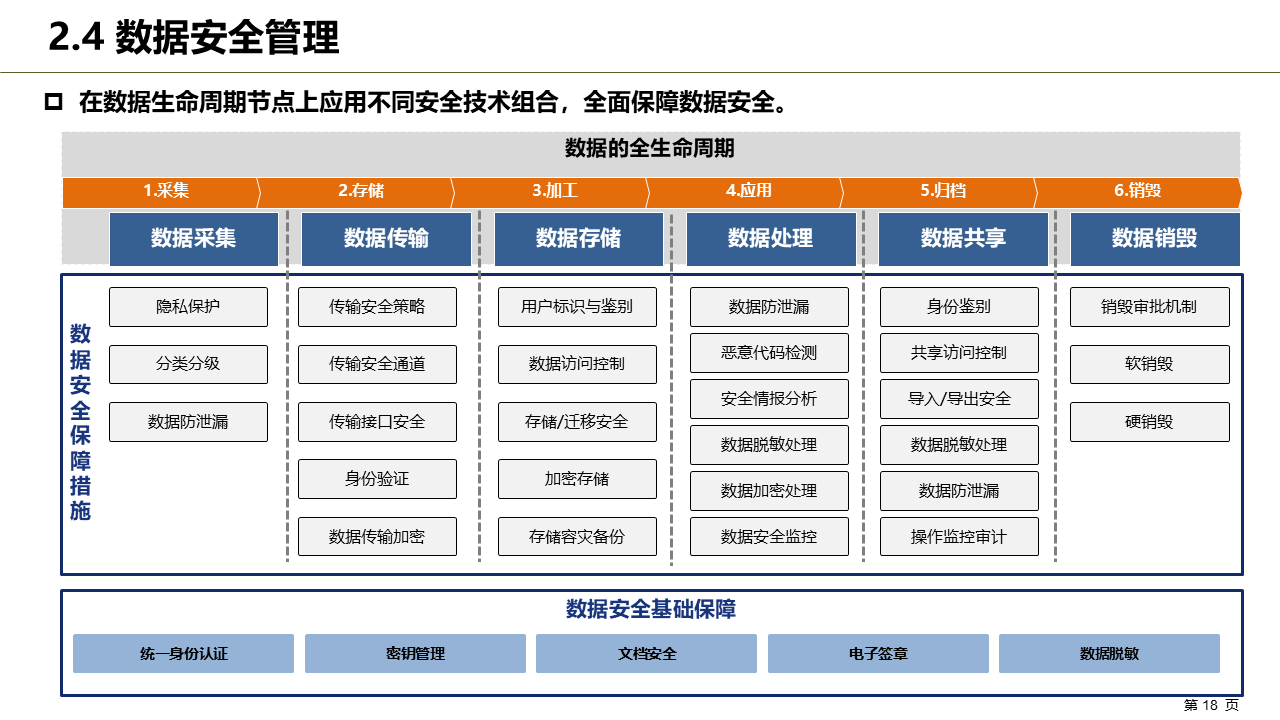Click the 数据的全生命周期 banner
Image resolution: width=1280 pixels, height=720 pixels.
(650, 148)
